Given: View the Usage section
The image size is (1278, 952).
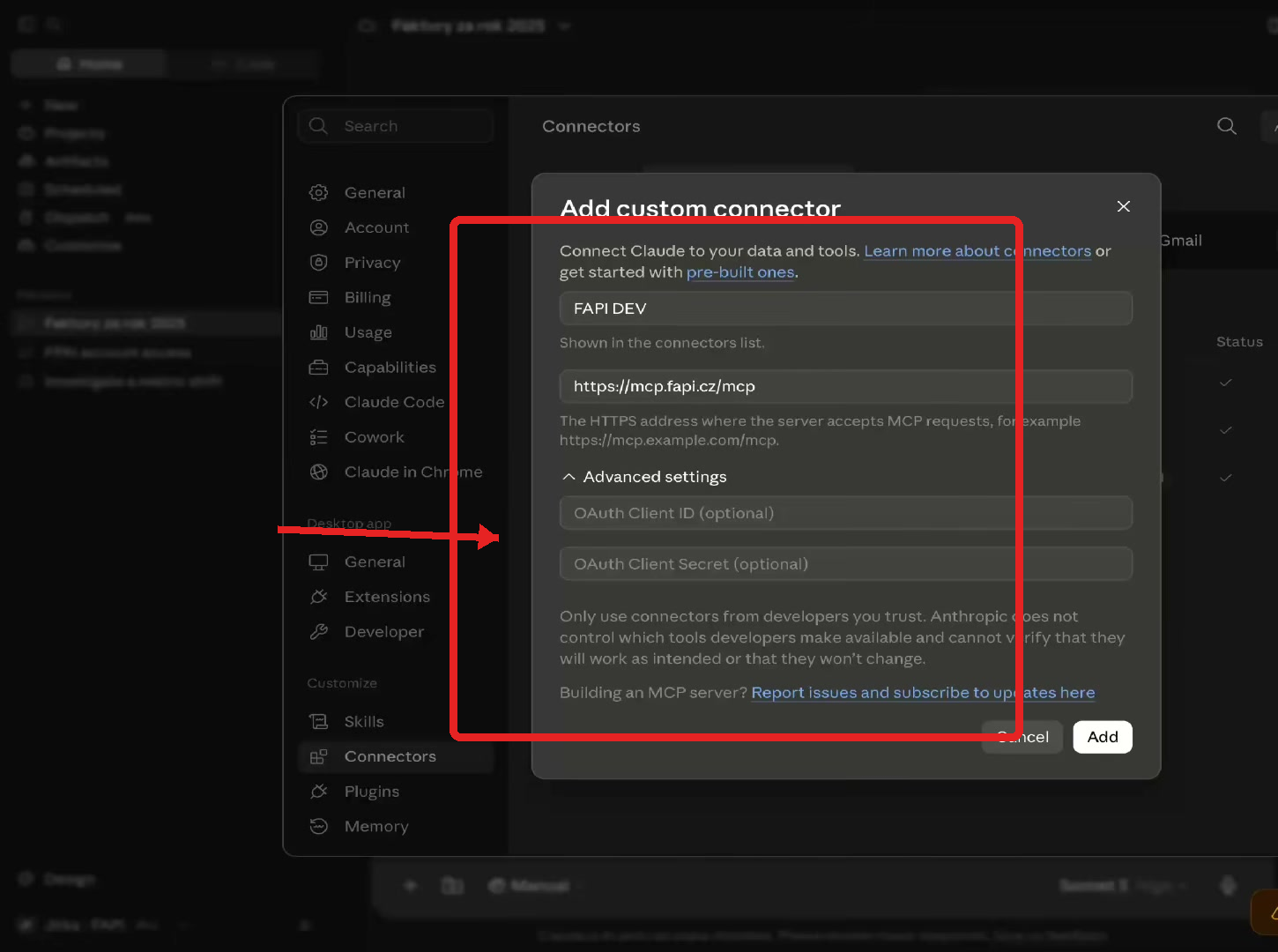Looking at the screenshot, I should coord(368,332).
